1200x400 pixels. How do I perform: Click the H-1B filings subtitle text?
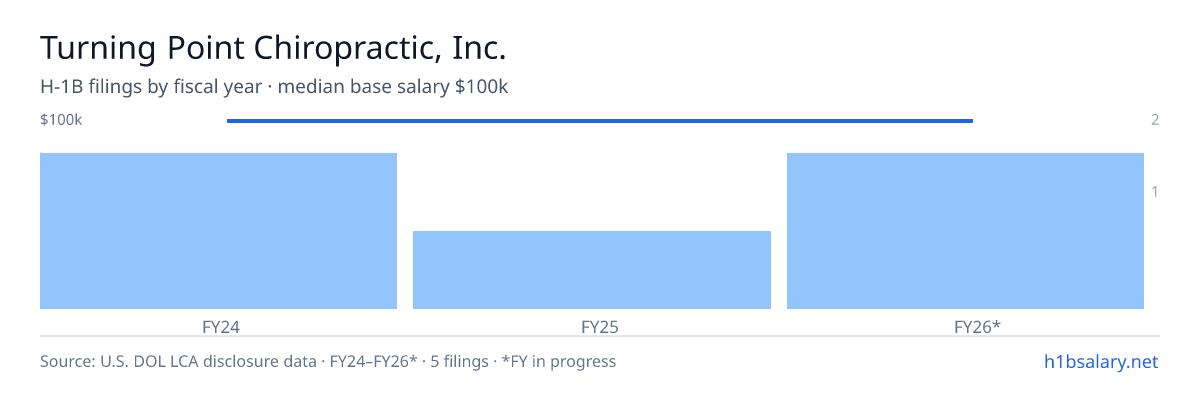pyautogui.click(x=150, y=87)
